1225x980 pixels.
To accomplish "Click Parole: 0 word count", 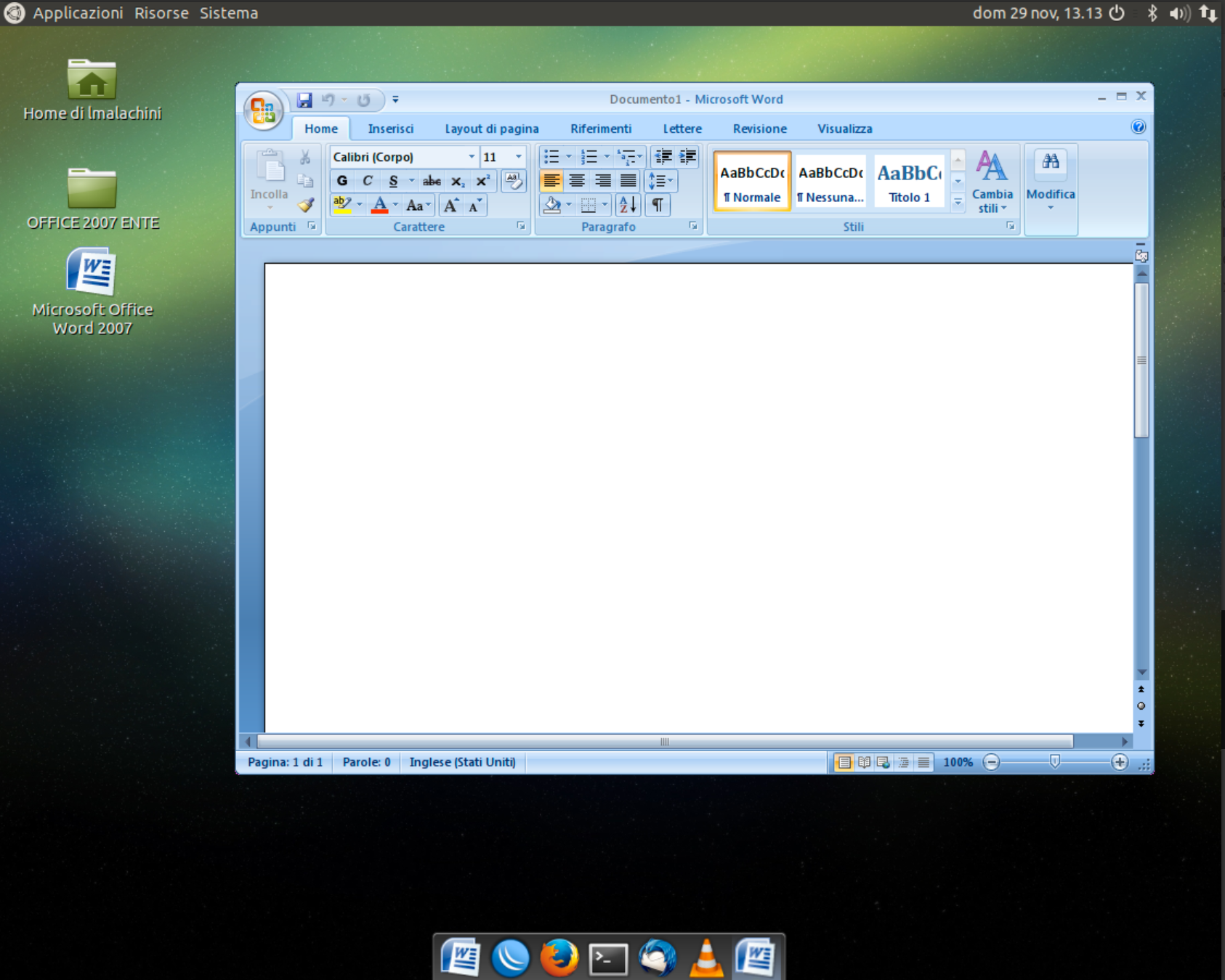I will (366, 762).
